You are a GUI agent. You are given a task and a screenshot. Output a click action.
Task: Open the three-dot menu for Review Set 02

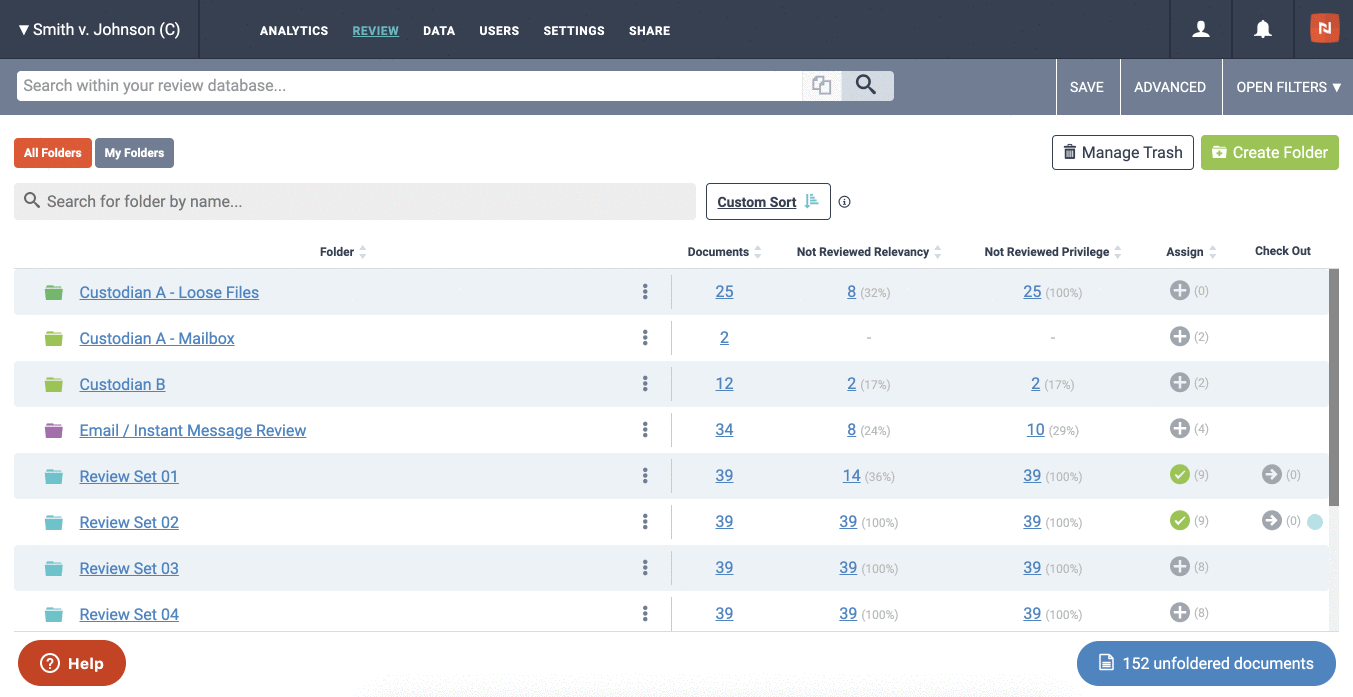pyautogui.click(x=645, y=522)
